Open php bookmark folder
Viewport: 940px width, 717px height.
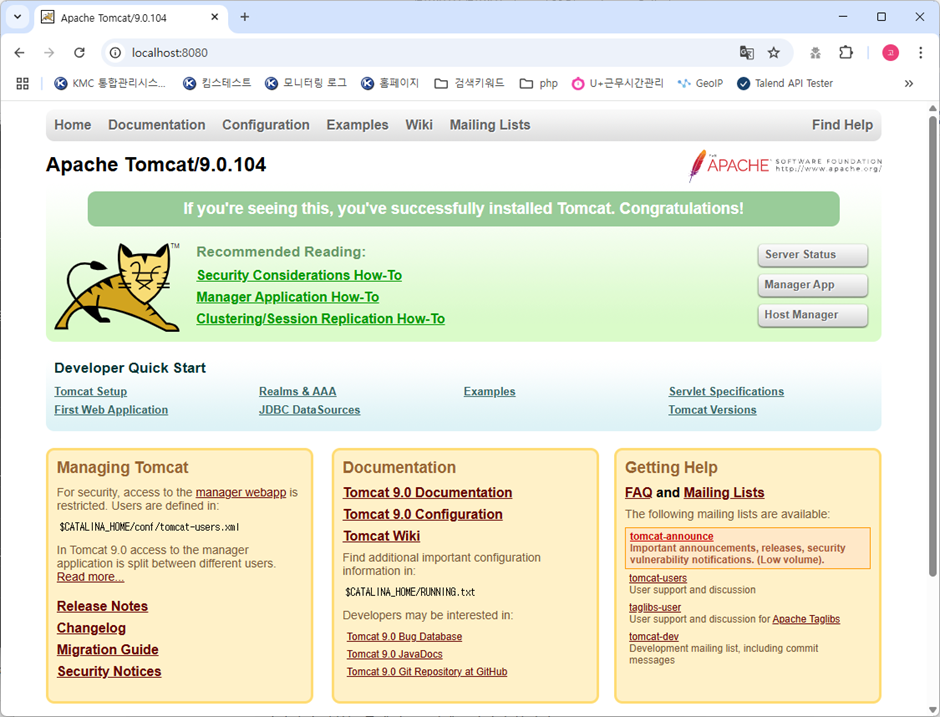click(538, 83)
